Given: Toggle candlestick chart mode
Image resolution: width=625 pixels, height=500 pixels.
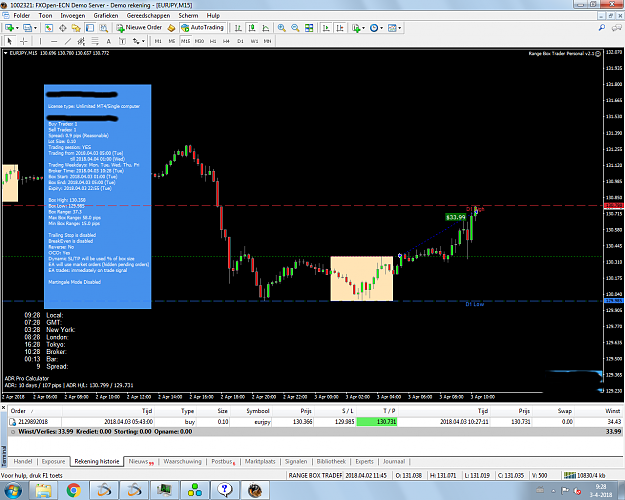Looking at the screenshot, I should click(x=252, y=28).
